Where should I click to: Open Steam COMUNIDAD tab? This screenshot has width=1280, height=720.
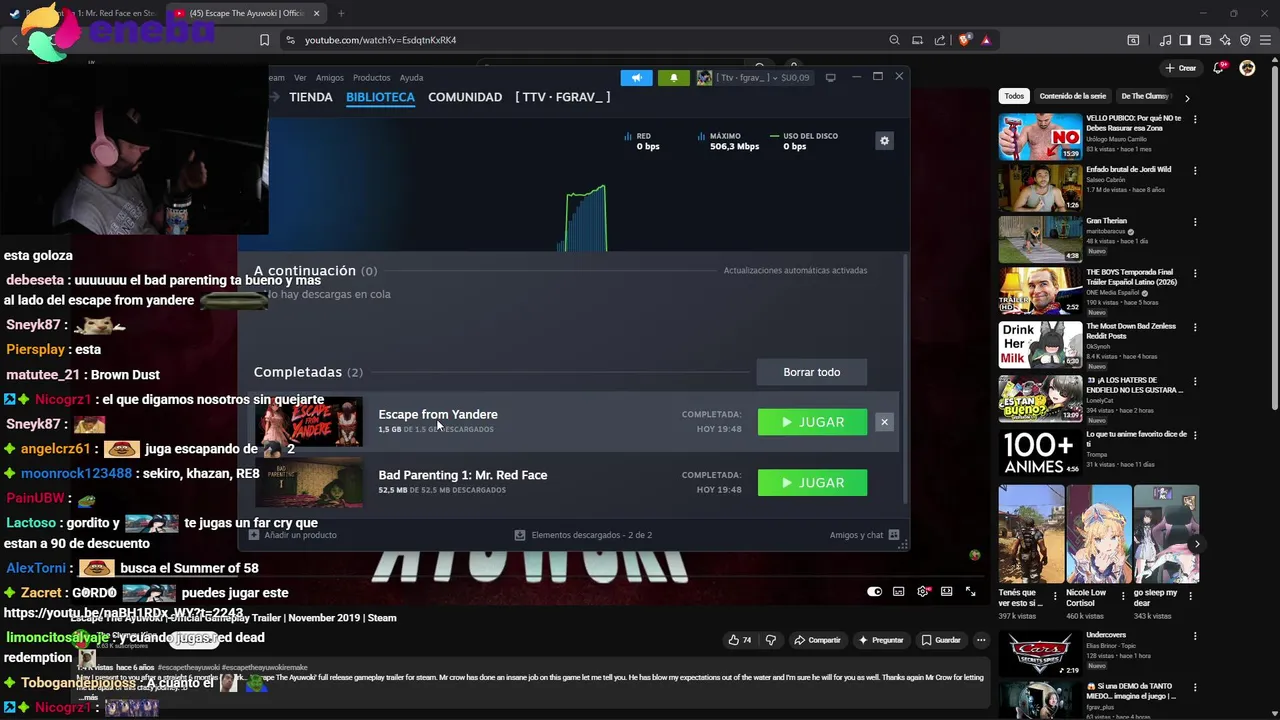465,97
